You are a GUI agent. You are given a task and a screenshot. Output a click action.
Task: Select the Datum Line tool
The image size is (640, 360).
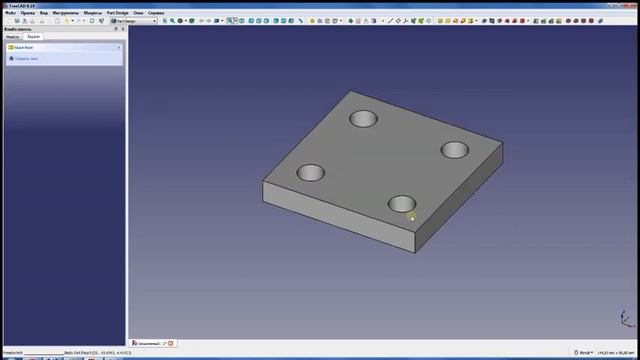[390, 20]
